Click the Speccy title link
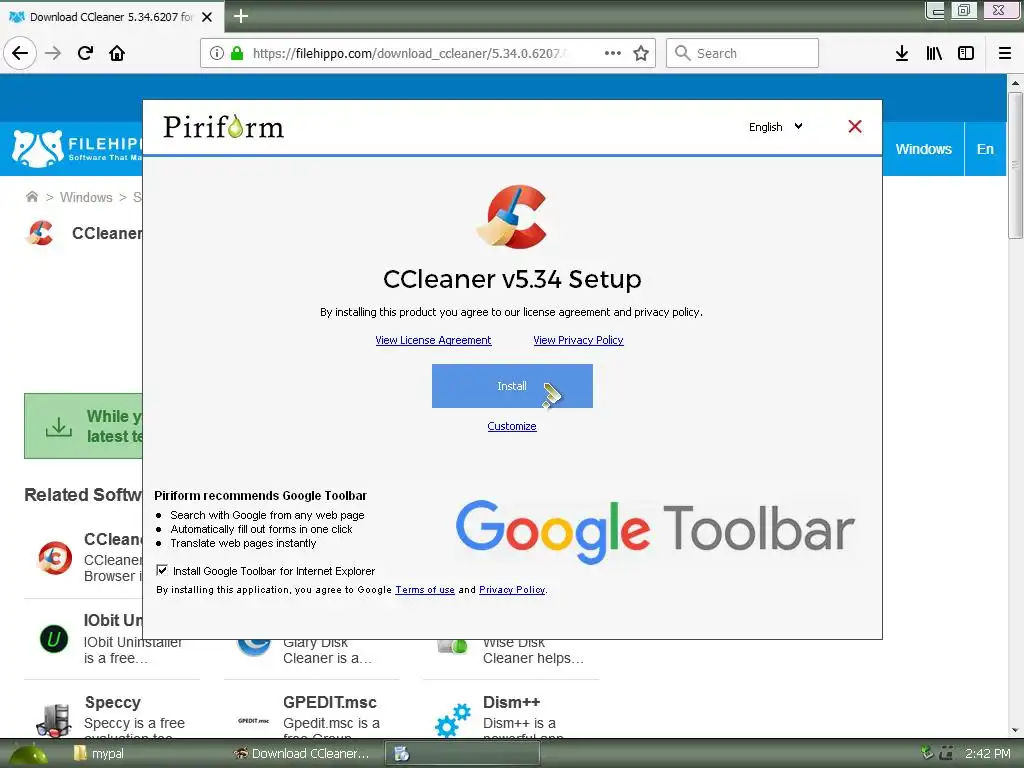Screen dimensions: 1024x768 (x=112, y=703)
